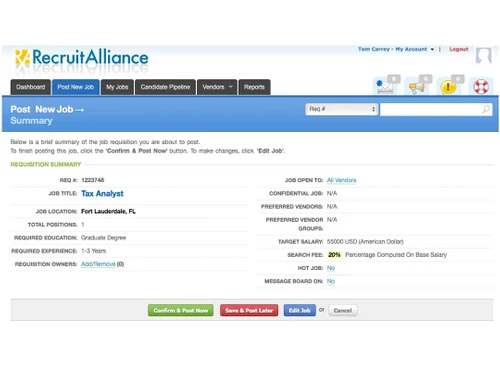Click Confirm & Post Now button
The height and width of the screenshot is (375, 500).
(181, 310)
